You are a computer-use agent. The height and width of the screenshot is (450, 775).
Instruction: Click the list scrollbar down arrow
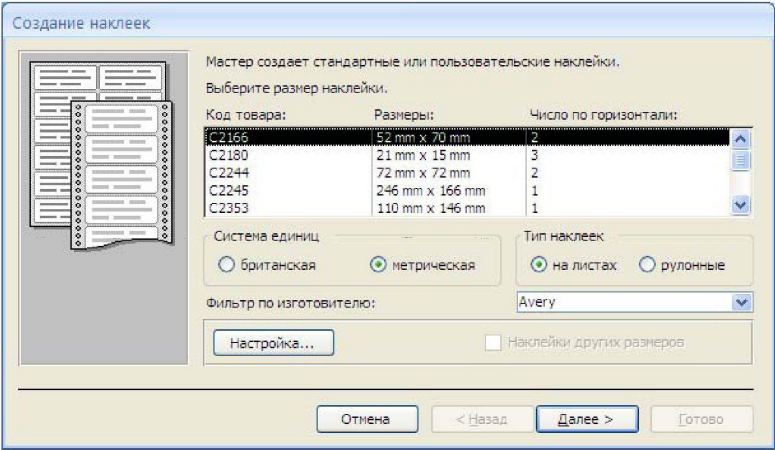[x=740, y=204]
